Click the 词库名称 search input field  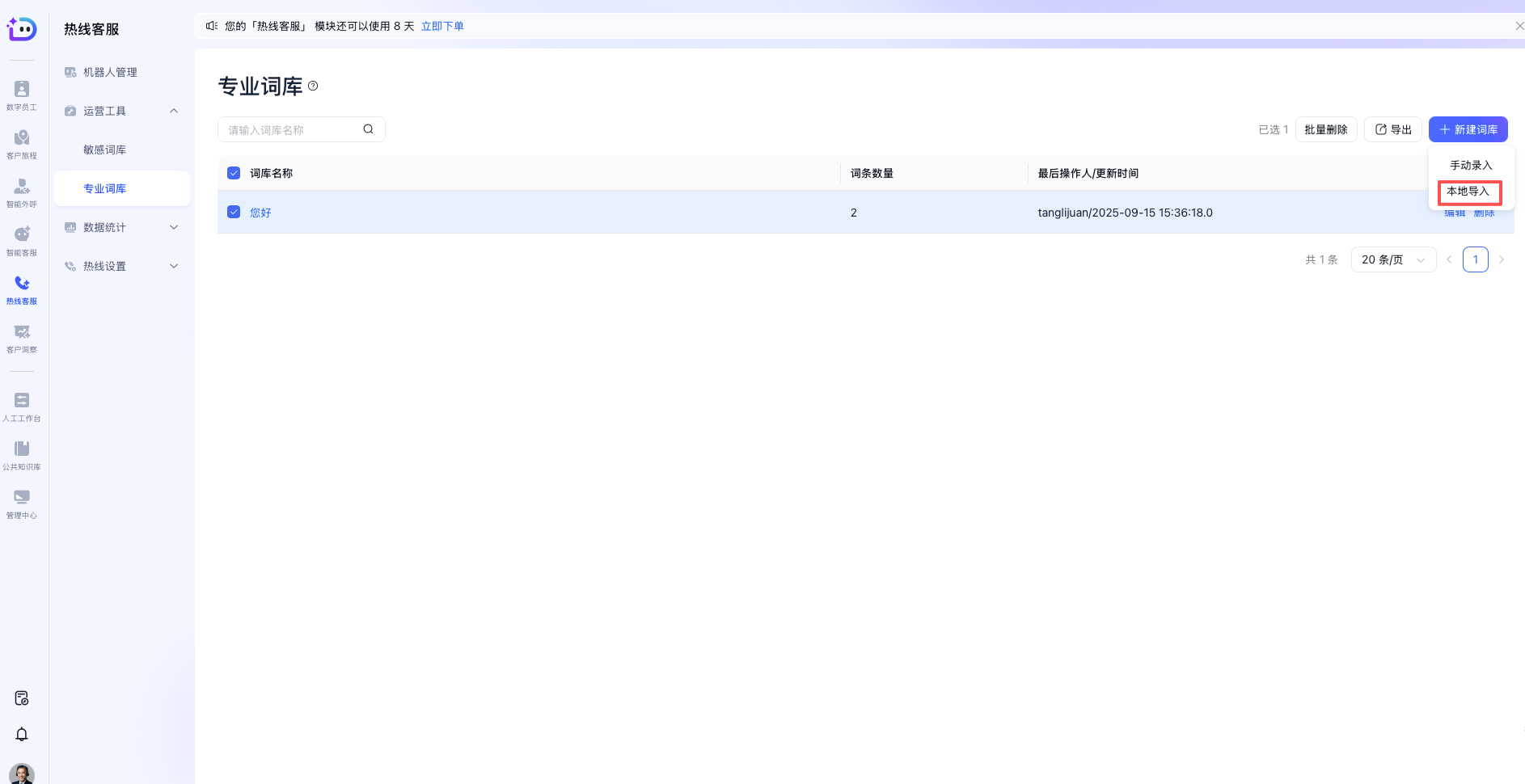[291, 129]
